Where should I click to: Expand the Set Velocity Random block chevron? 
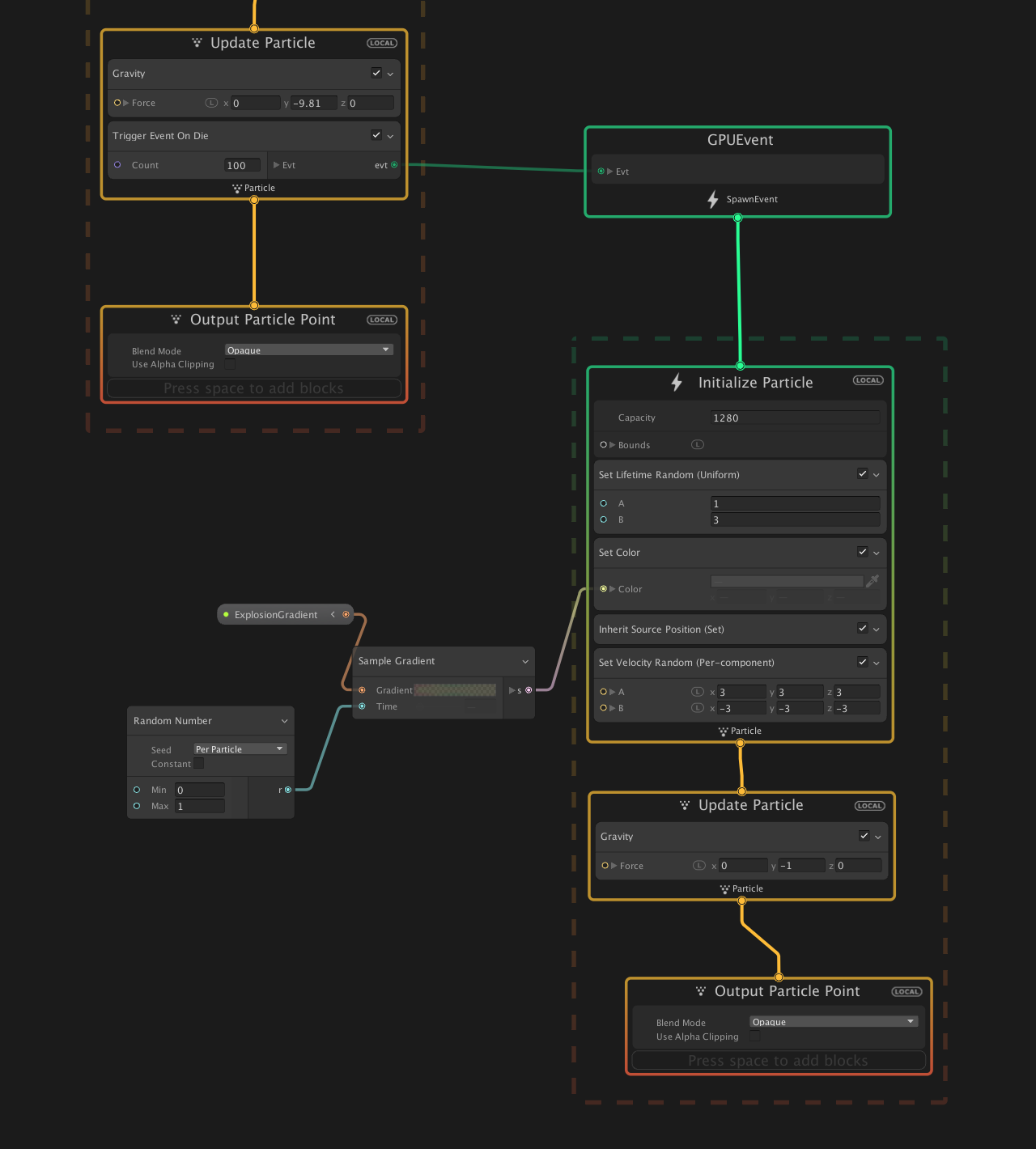(x=877, y=663)
